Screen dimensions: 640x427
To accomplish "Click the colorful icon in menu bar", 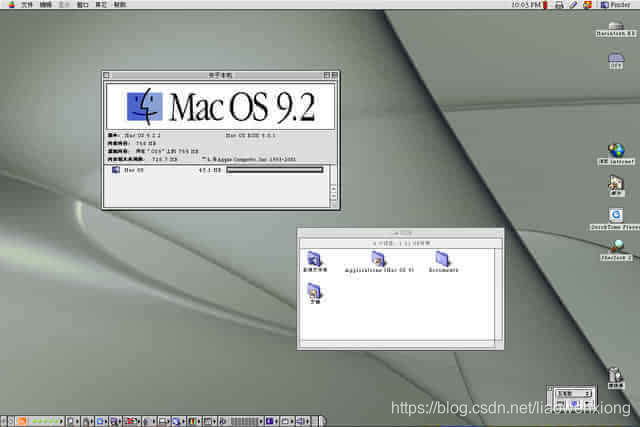I will pyautogui.click(x=587, y=5).
